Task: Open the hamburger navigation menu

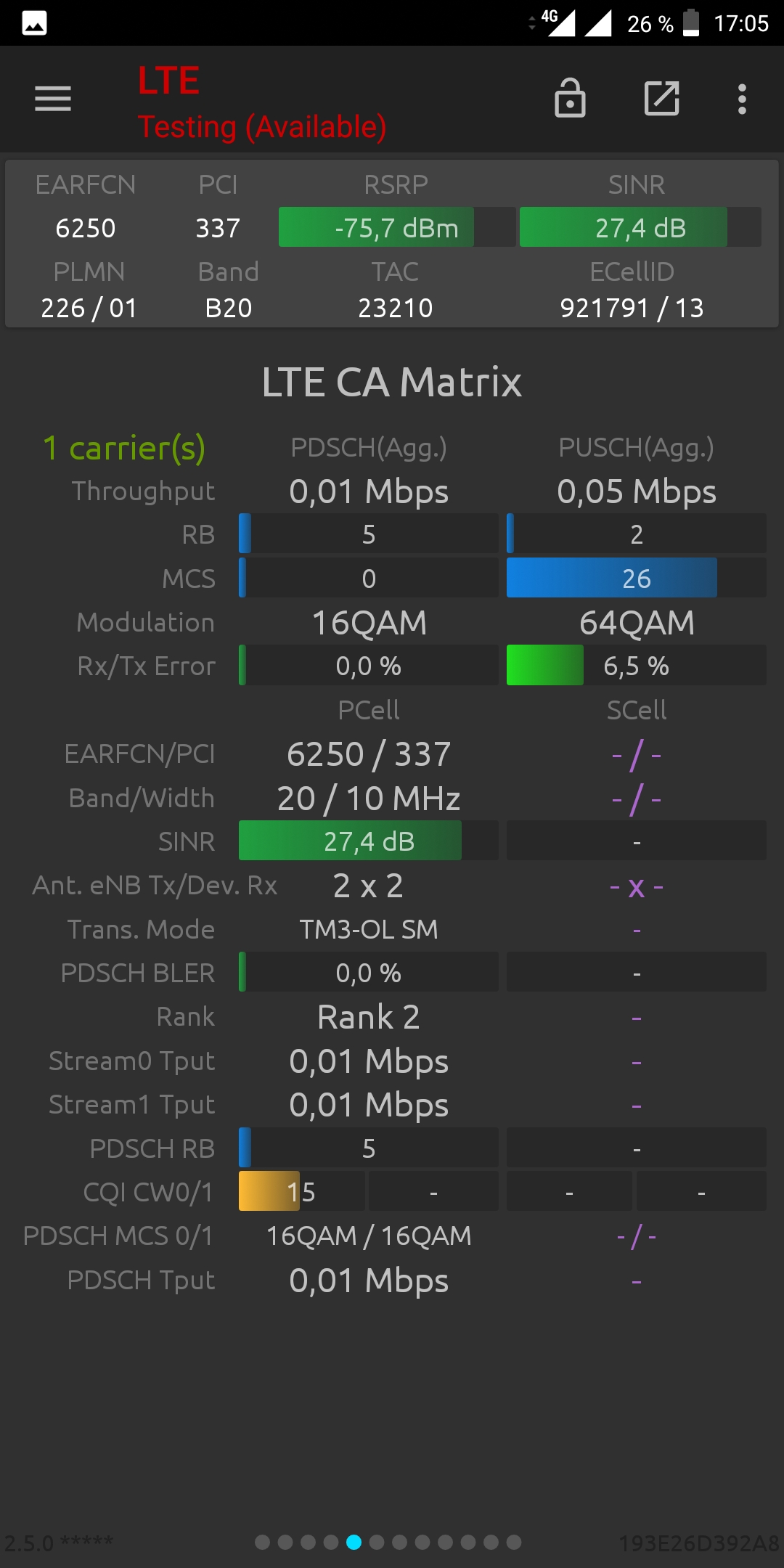Action: point(53,99)
